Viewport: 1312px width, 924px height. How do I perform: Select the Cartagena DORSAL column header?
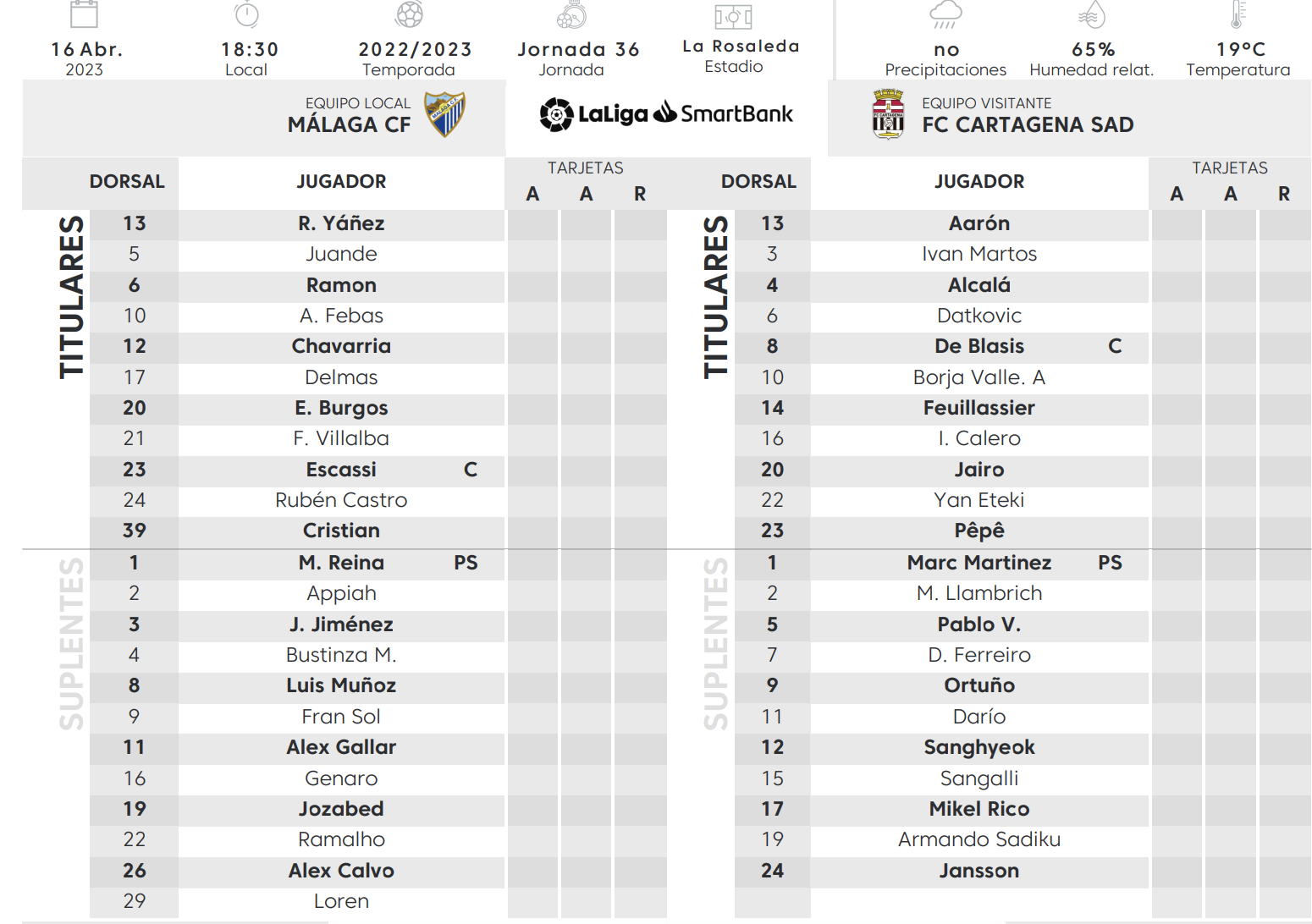[x=758, y=182]
